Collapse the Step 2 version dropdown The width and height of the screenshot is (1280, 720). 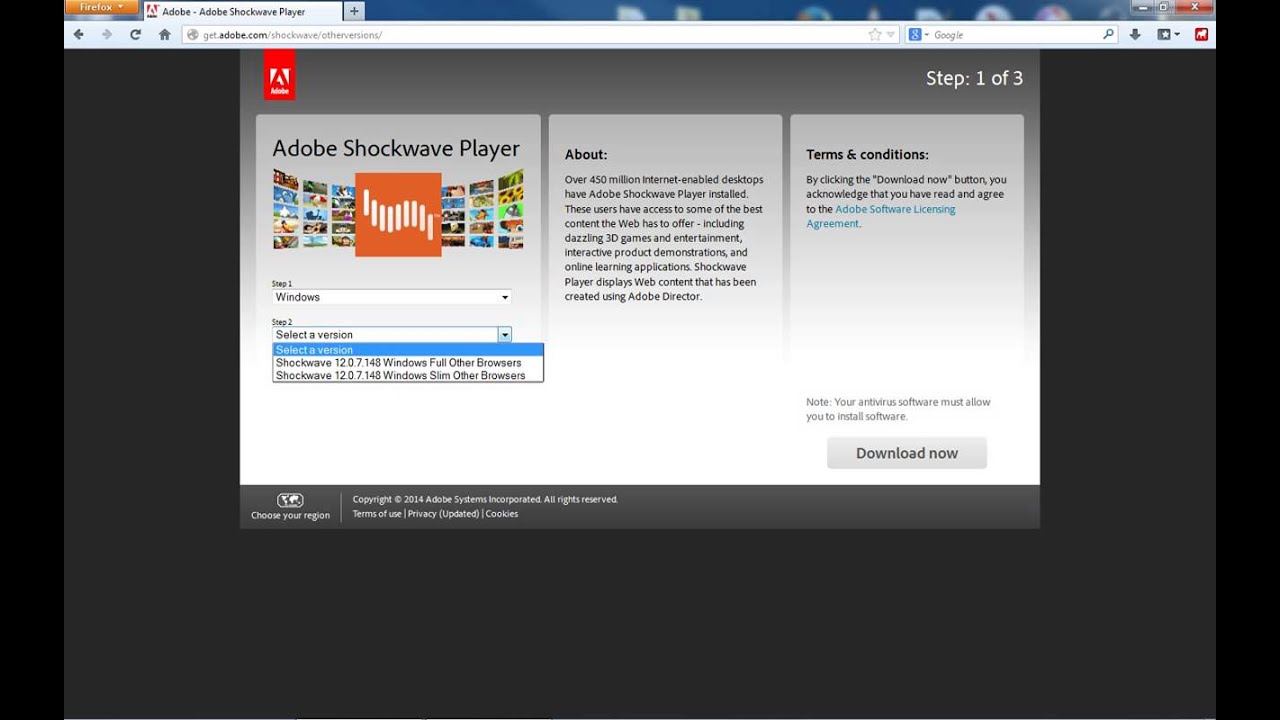click(x=505, y=335)
